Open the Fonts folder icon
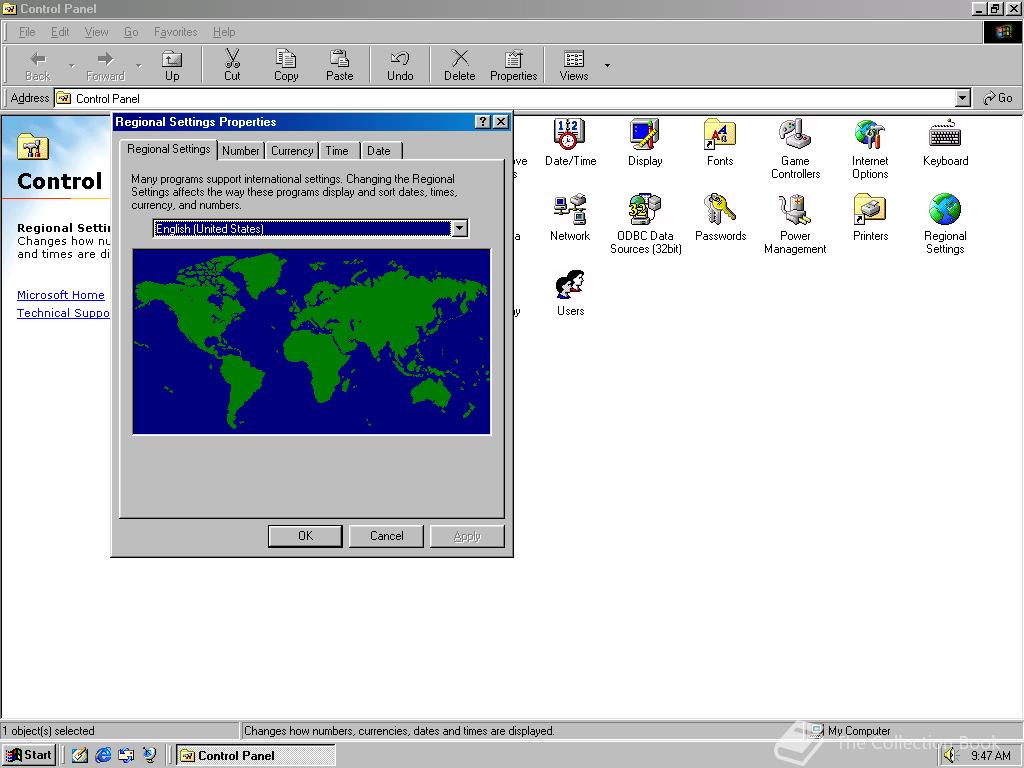The image size is (1024, 768). pyautogui.click(x=720, y=142)
